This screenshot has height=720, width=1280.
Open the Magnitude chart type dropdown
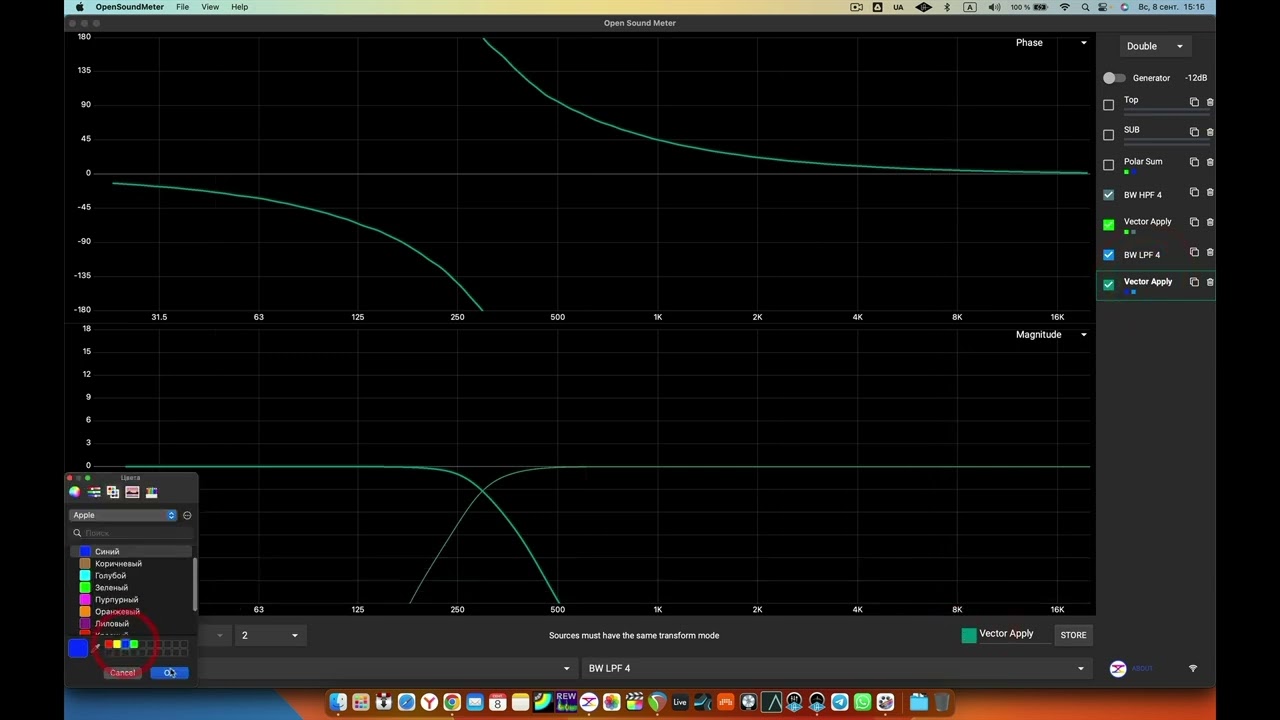(1050, 335)
